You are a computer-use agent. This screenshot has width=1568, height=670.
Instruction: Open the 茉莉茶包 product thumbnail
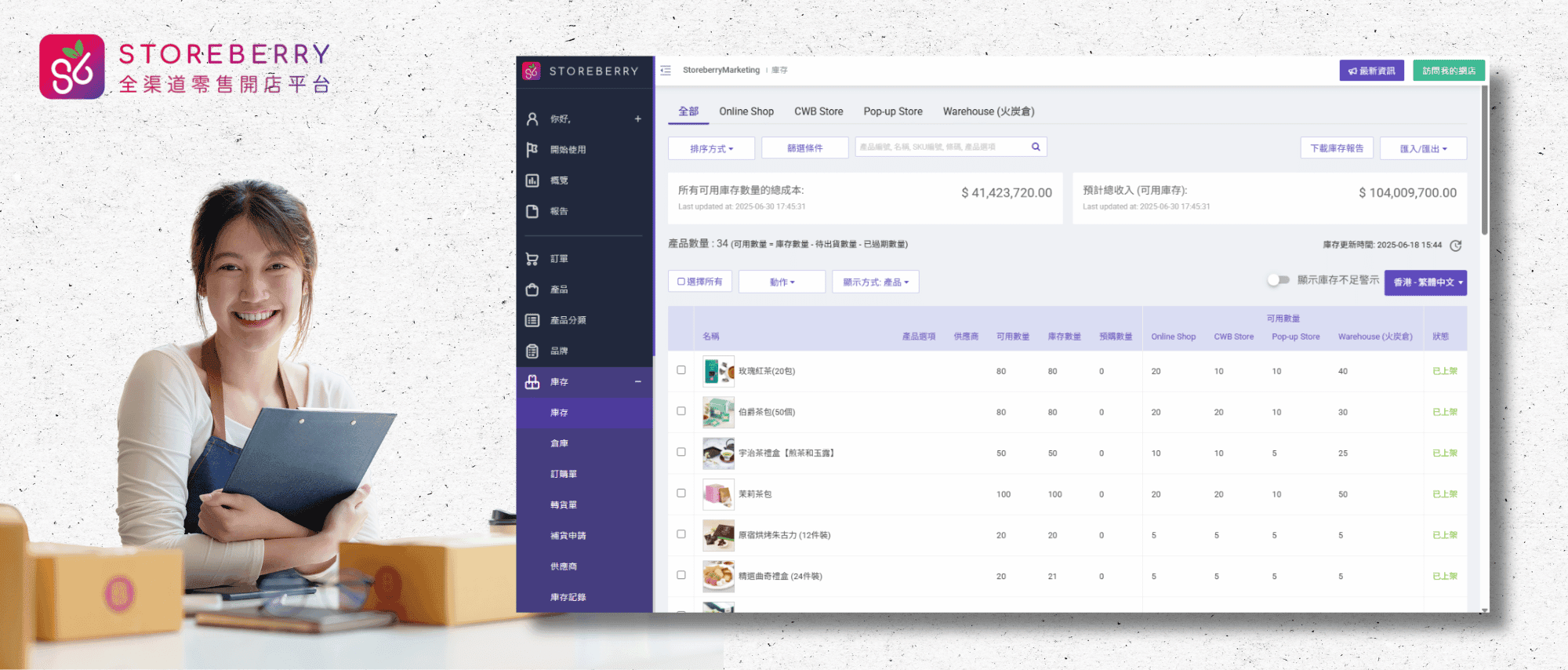[718, 494]
